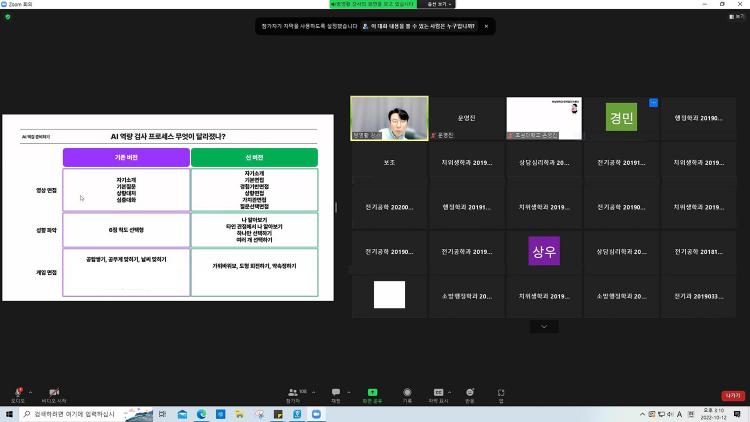Screen dimensions: 750x422
Task: Click the green share screen button
Action: click(x=372, y=393)
